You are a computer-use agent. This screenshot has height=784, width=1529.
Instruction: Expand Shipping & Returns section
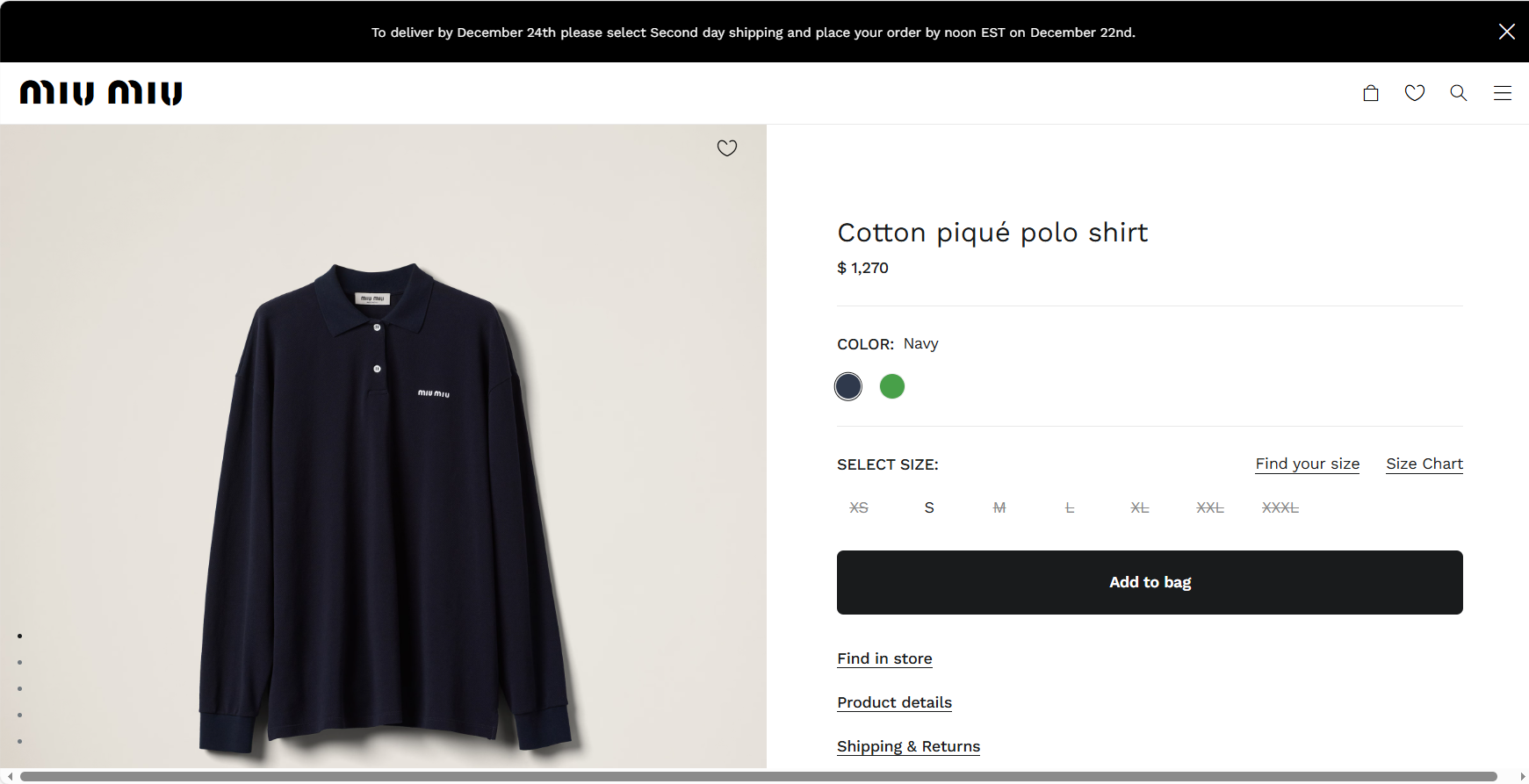(908, 746)
